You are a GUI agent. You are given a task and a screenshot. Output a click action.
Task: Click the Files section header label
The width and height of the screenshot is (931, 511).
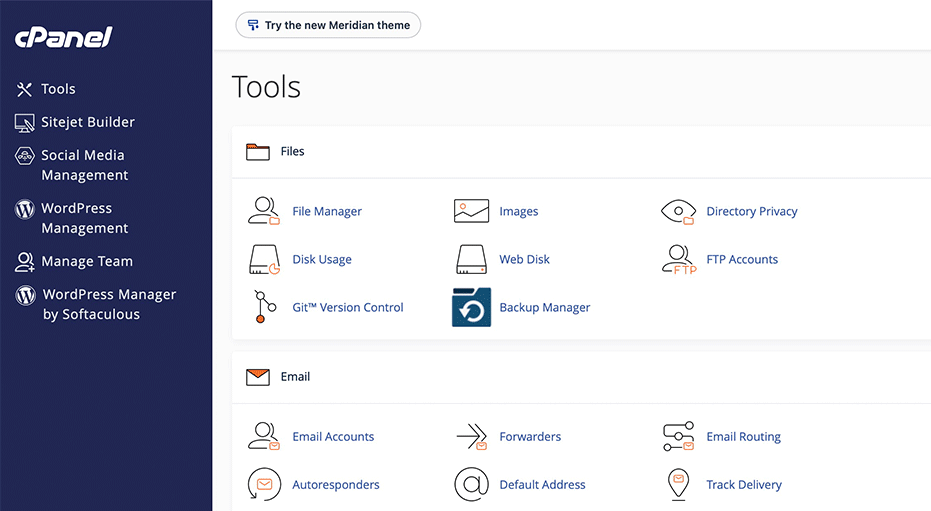[292, 151]
